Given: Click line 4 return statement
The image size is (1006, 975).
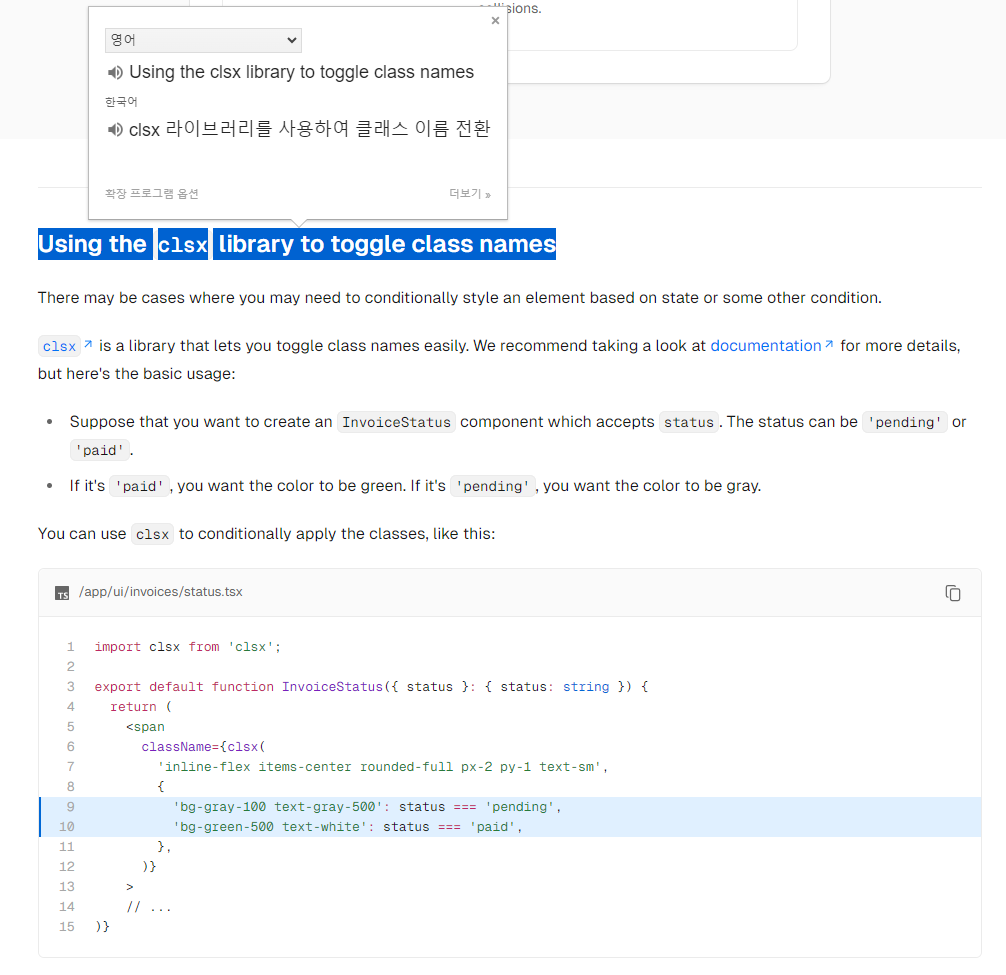Looking at the screenshot, I should tap(141, 707).
